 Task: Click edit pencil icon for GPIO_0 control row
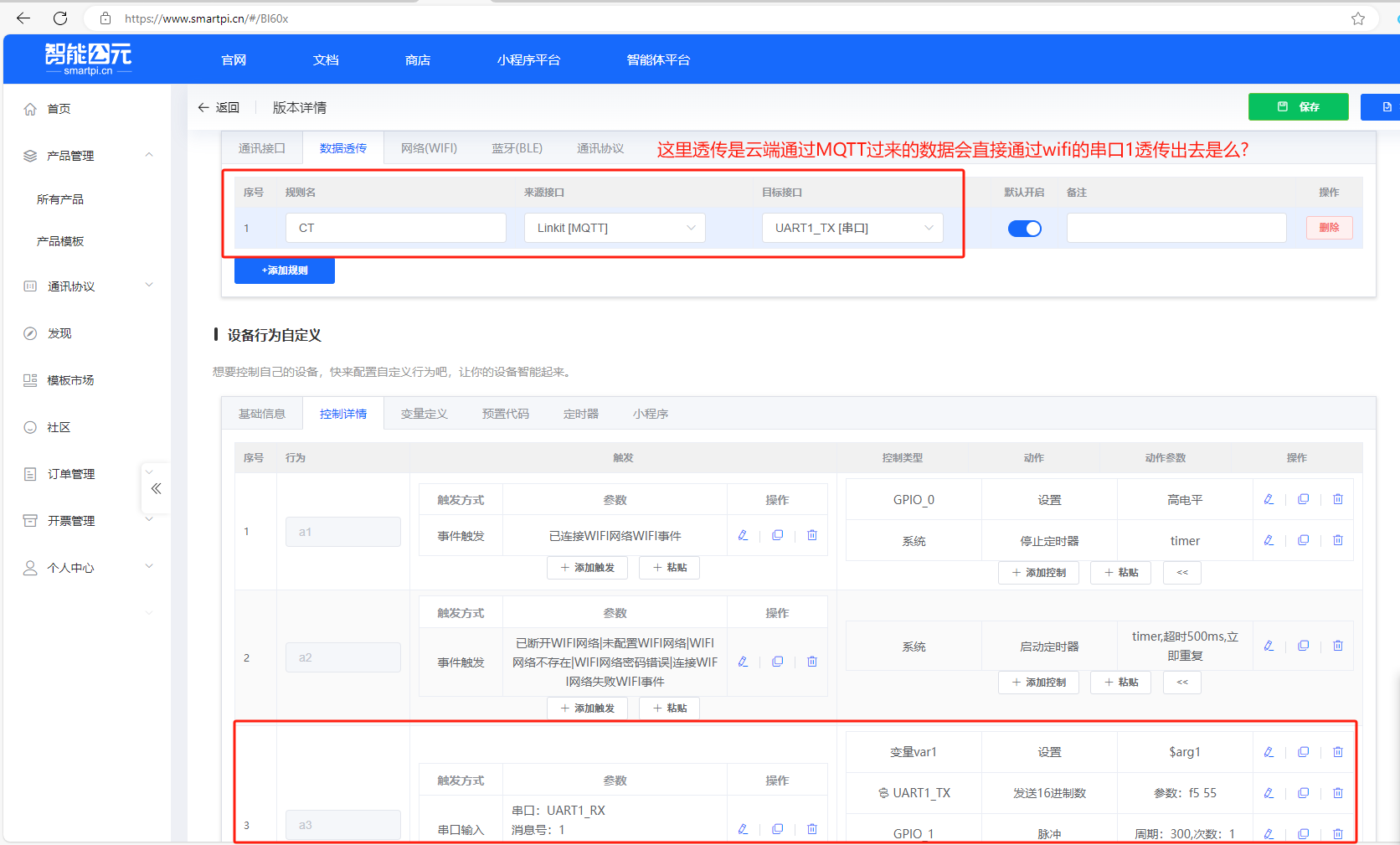[1269, 499]
